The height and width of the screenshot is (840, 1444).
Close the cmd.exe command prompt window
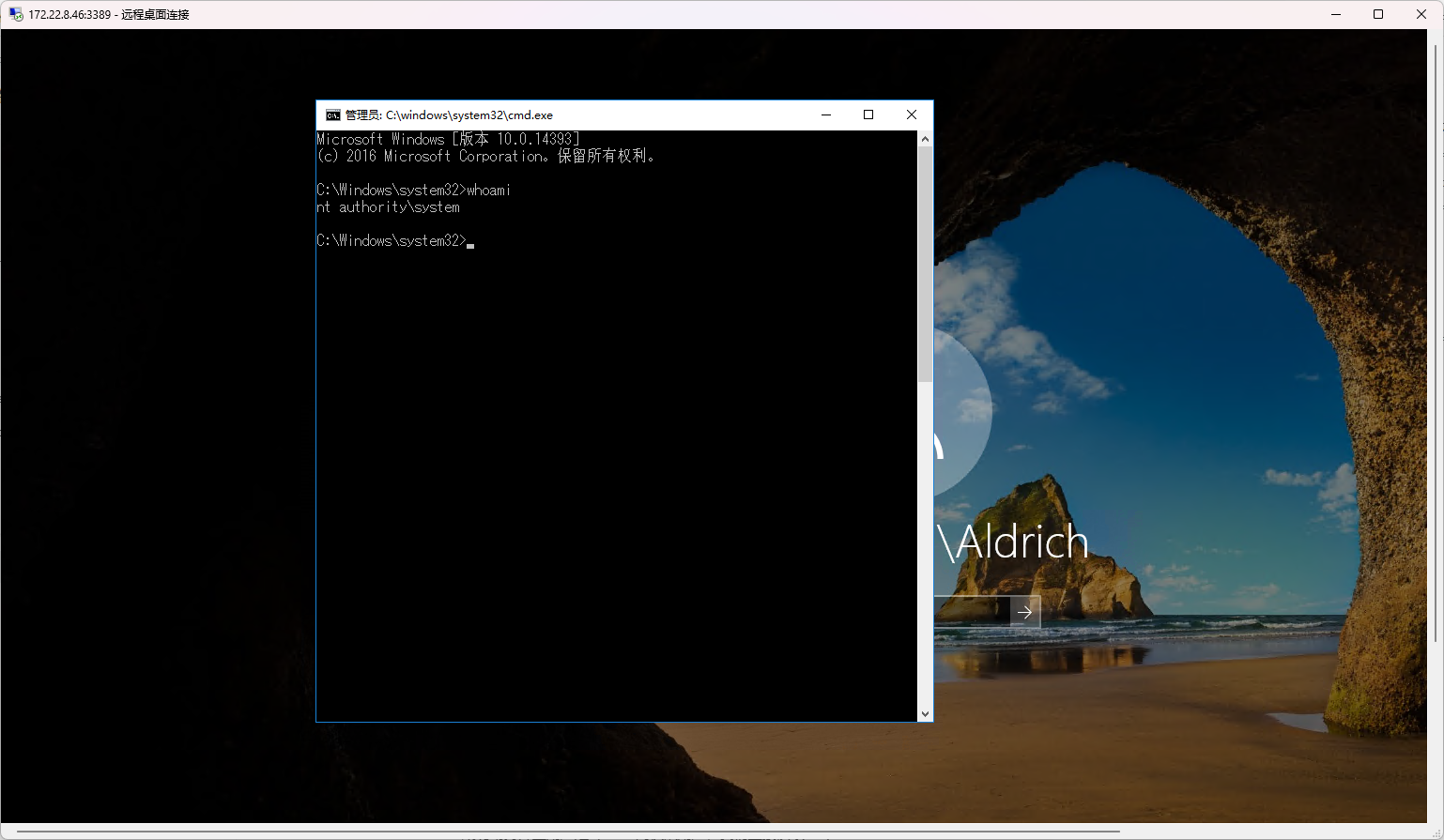pyautogui.click(x=911, y=115)
